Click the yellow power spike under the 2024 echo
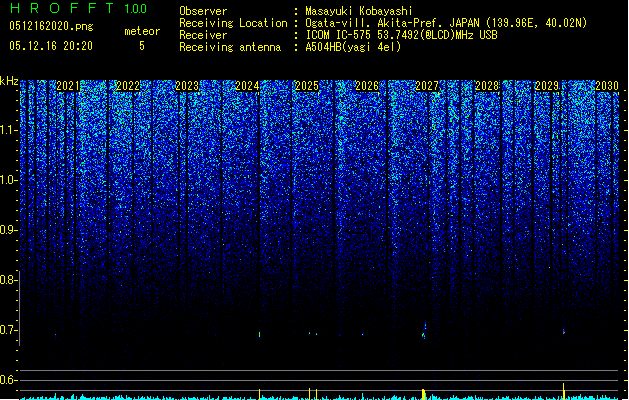This screenshot has width=629, height=400. coord(260,394)
